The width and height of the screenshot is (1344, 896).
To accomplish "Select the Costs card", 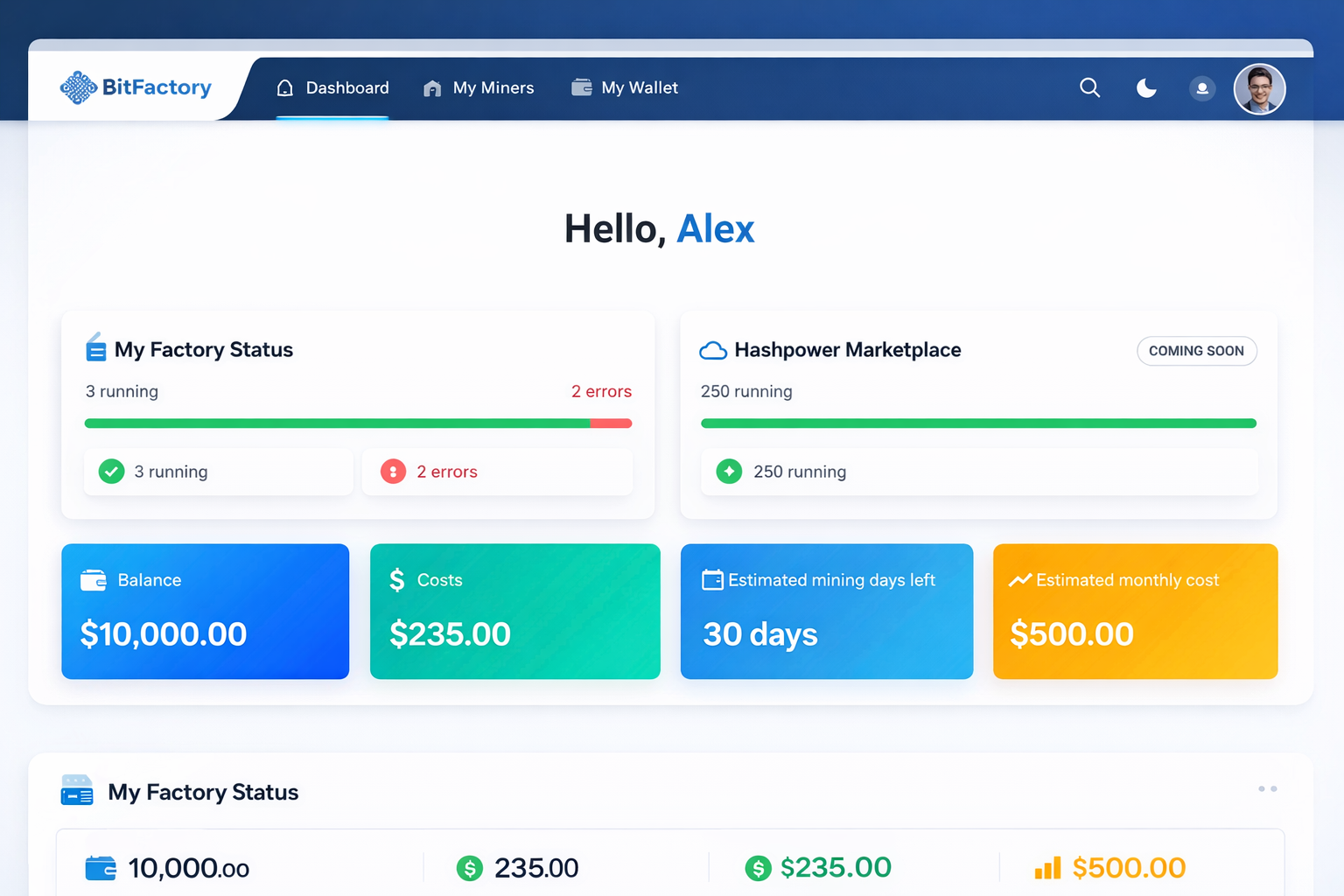I will 514,612.
